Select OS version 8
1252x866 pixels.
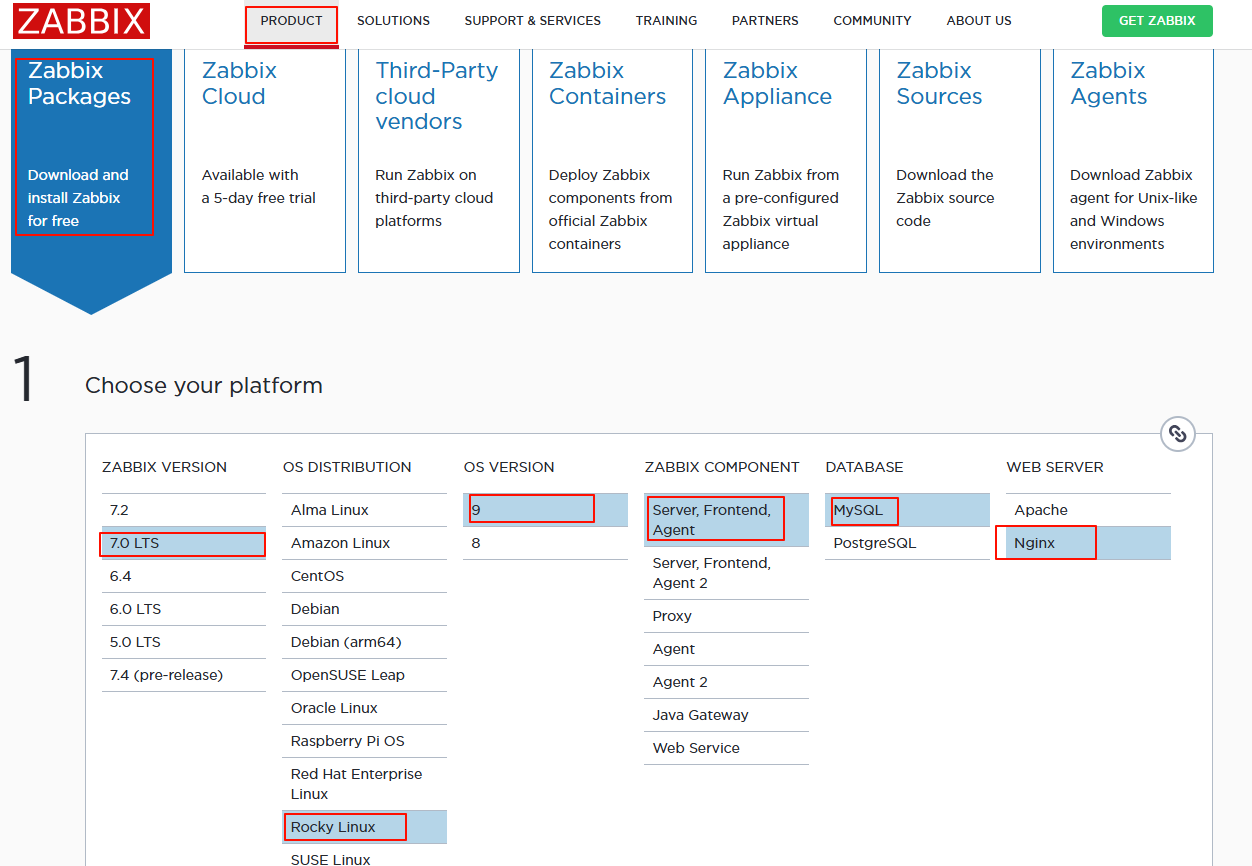(546, 543)
